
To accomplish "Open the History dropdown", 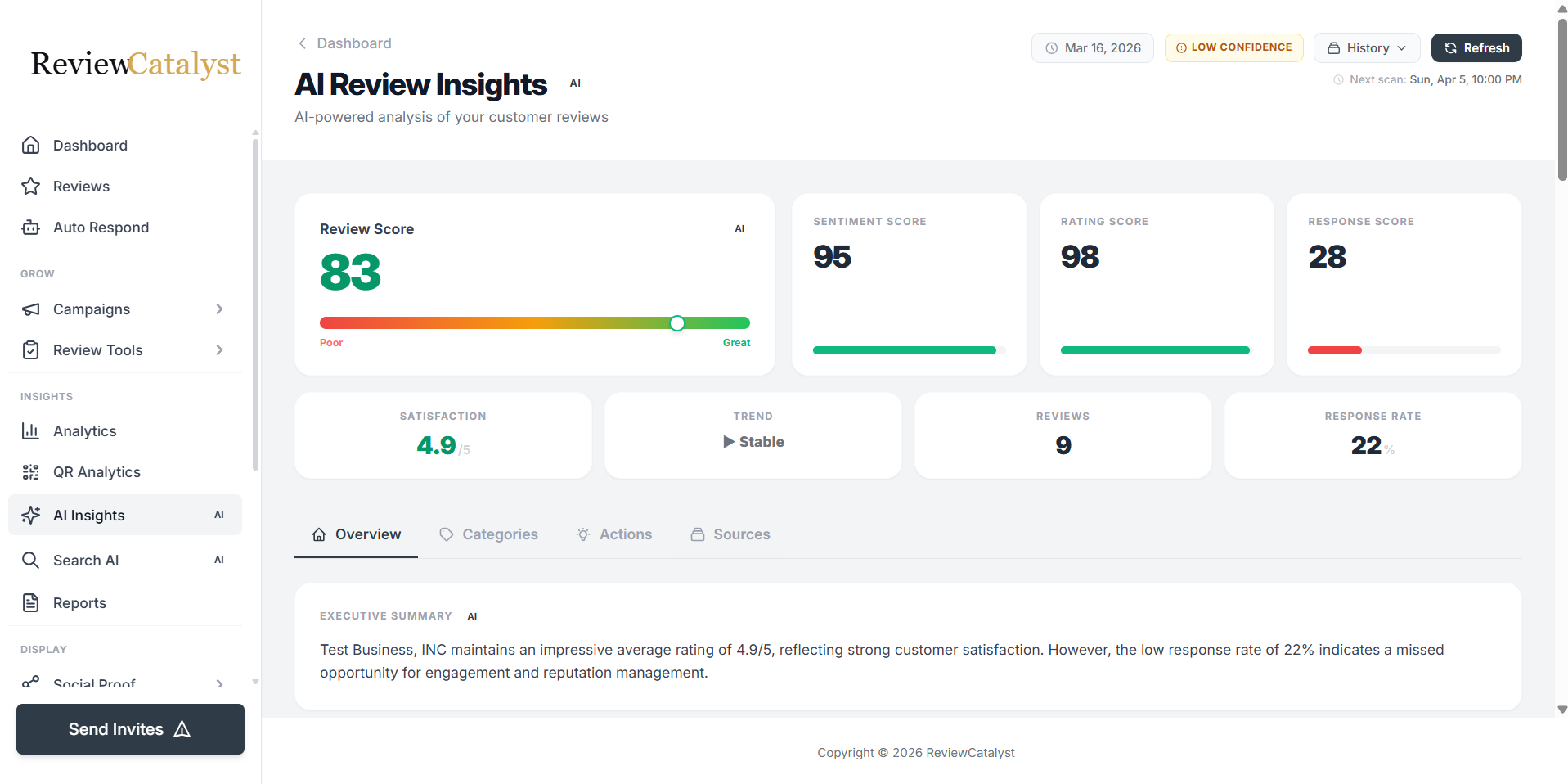I will point(1366,47).
